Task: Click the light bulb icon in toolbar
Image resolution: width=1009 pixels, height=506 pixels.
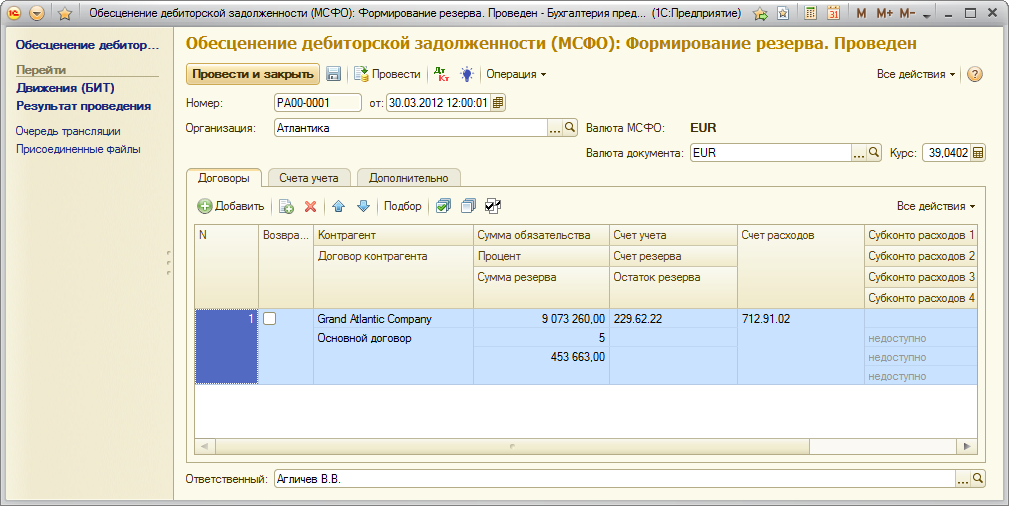Action: pyautogui.click(x=466, y=75)
